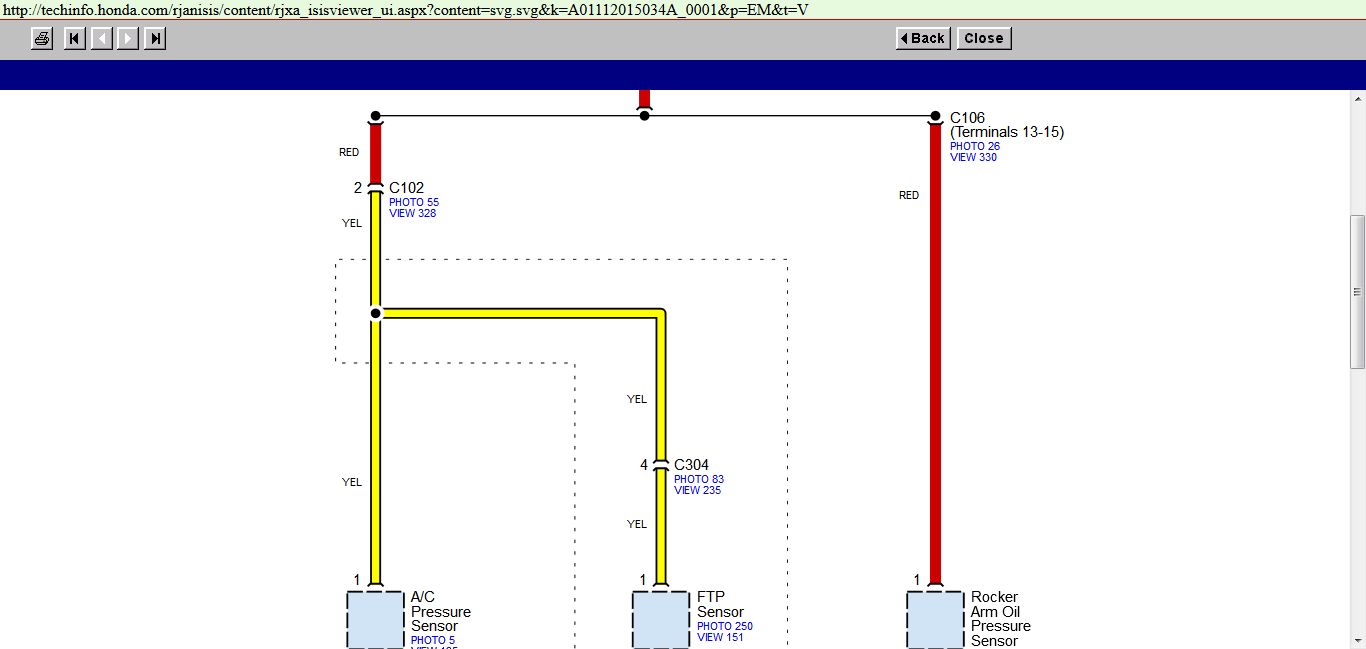
Task: Click the vertical scrollbar up arrow
Action: coord(1357,98)
